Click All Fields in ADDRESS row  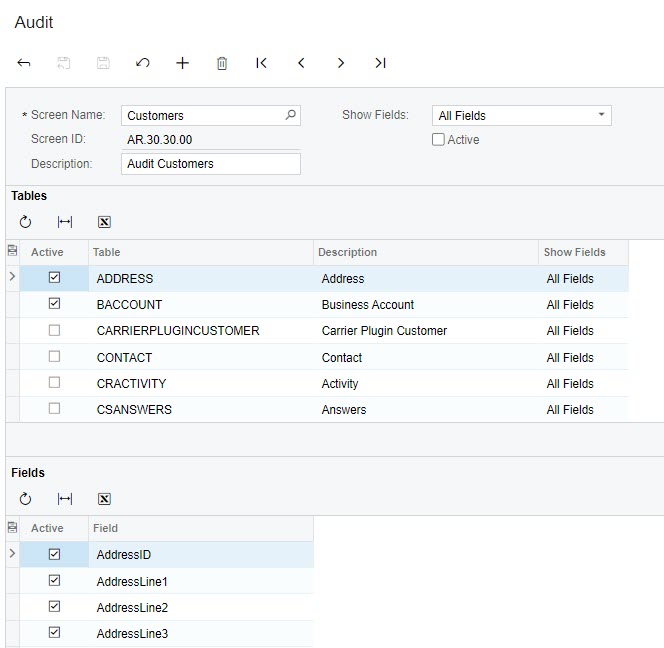(x=584, y=279)
